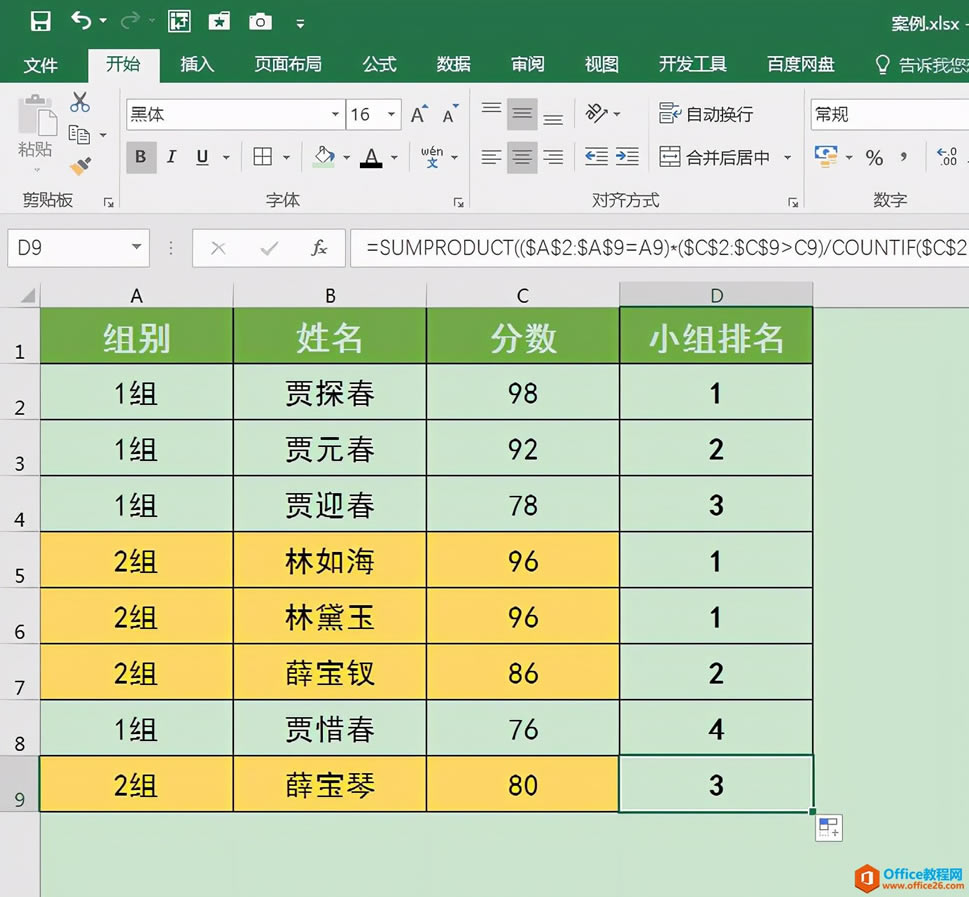
Task: Click 告诉我您 search help box
Action: (x=921, y=65)
